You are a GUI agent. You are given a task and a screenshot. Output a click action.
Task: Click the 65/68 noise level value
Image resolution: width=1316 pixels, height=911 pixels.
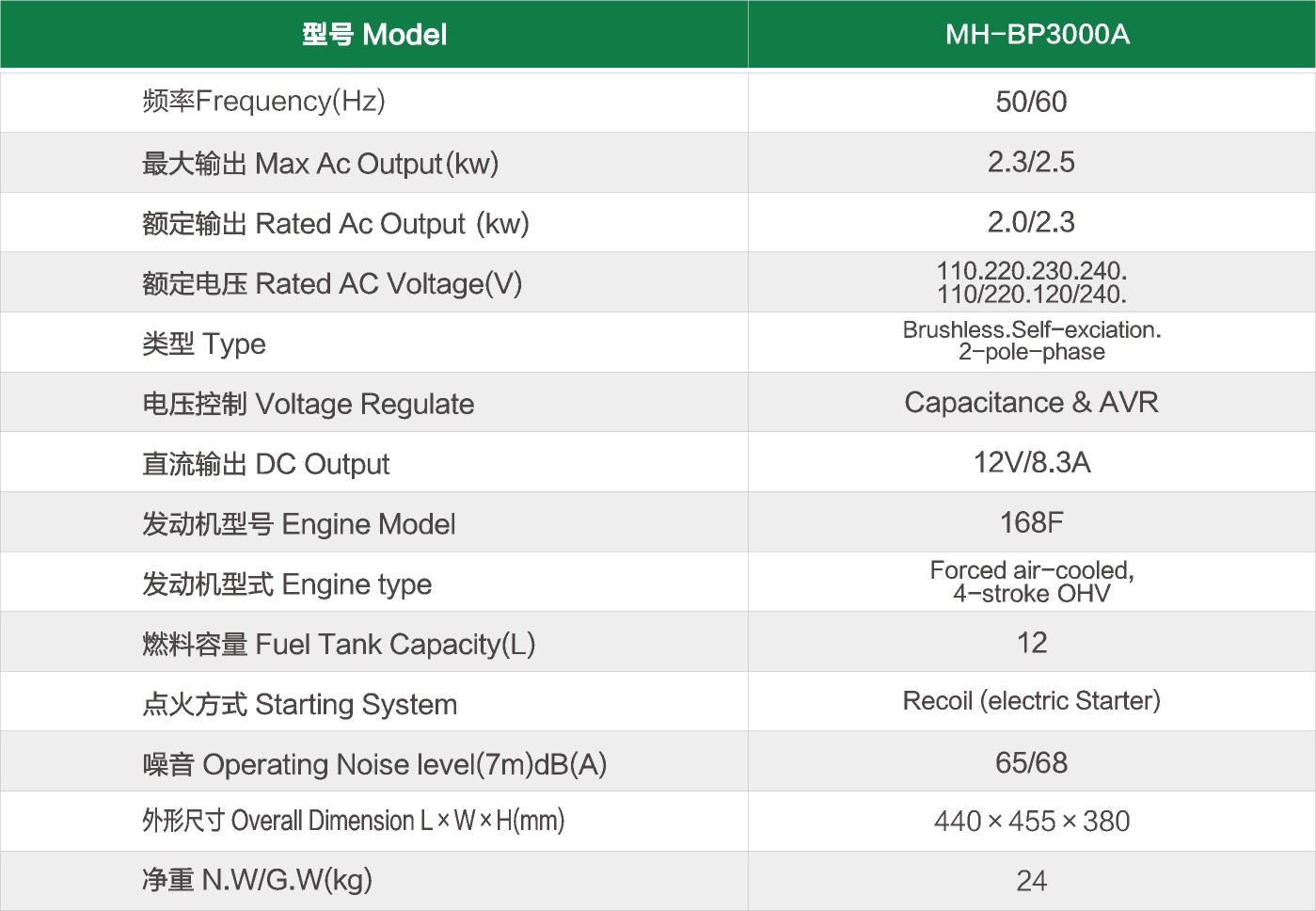(1031, 762)
